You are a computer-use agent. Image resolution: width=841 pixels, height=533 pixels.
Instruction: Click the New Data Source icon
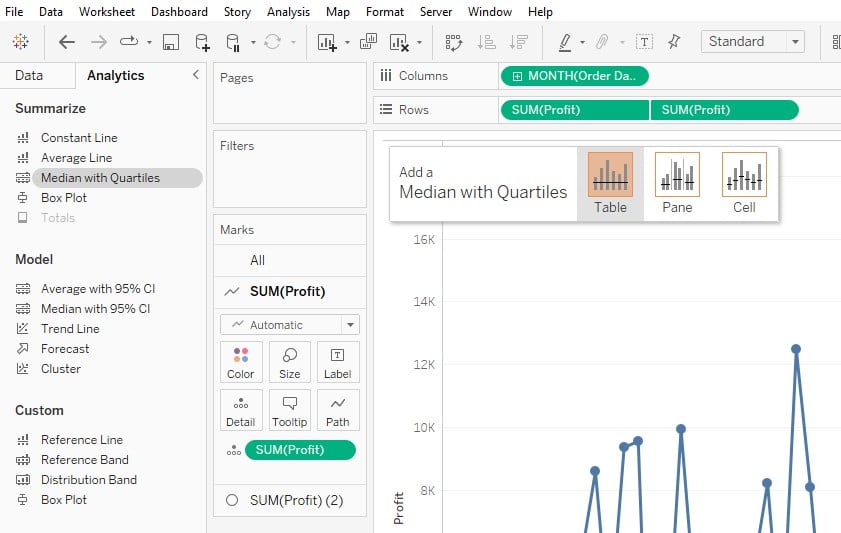tap(202, 42)
